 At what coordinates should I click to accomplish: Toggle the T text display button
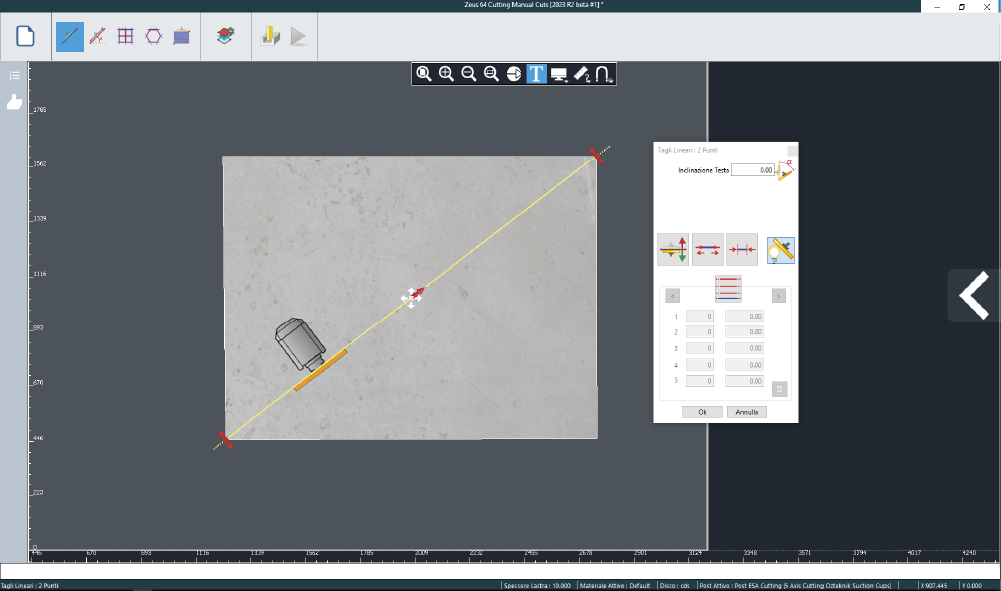536,74
